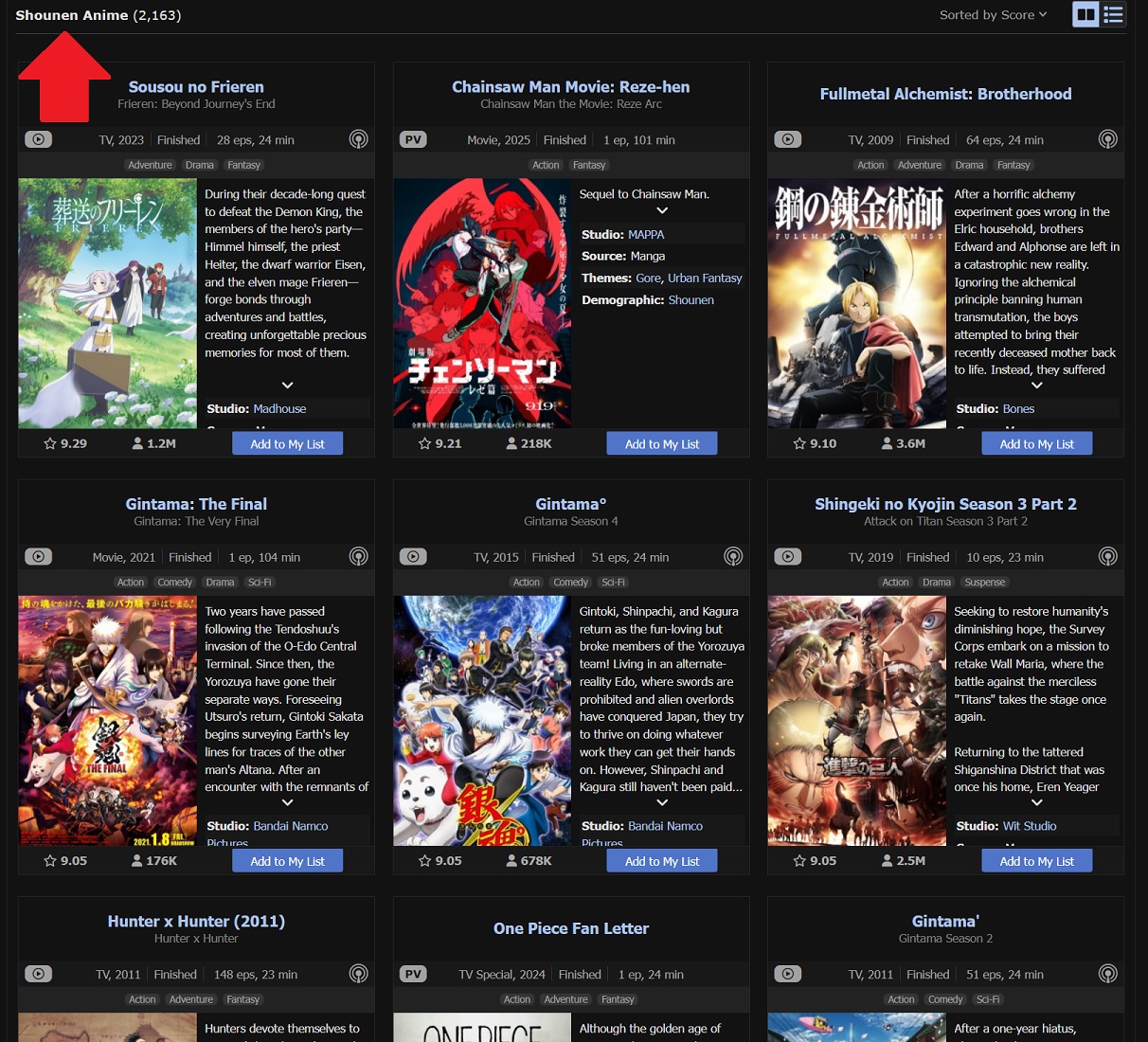Expand synopsis of Fullmetal Alchemist: Brotherhood
Image resolution: width=1148 pixels, height=1042 pixels.
coord(1036,385)
